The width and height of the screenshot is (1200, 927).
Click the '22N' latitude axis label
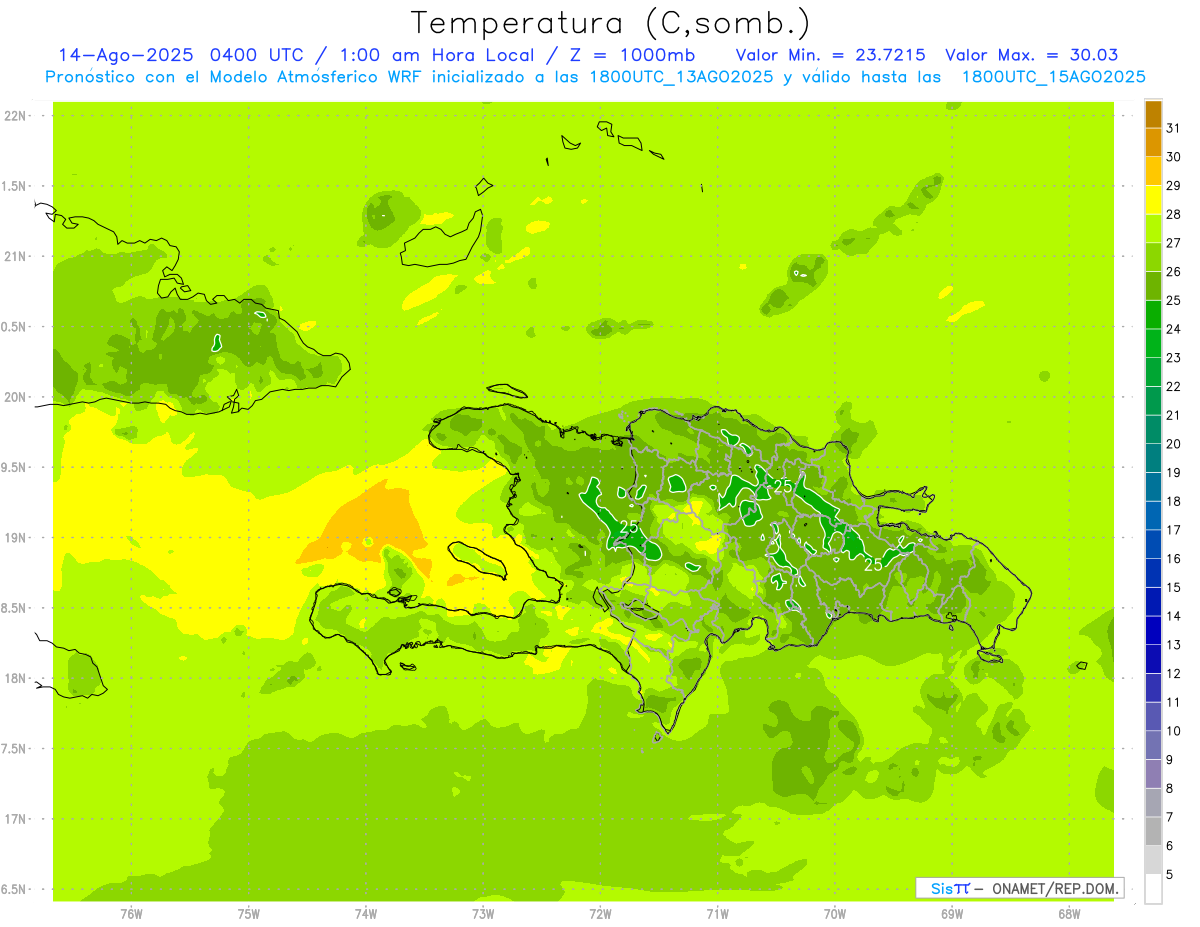(x=16, y=116)
